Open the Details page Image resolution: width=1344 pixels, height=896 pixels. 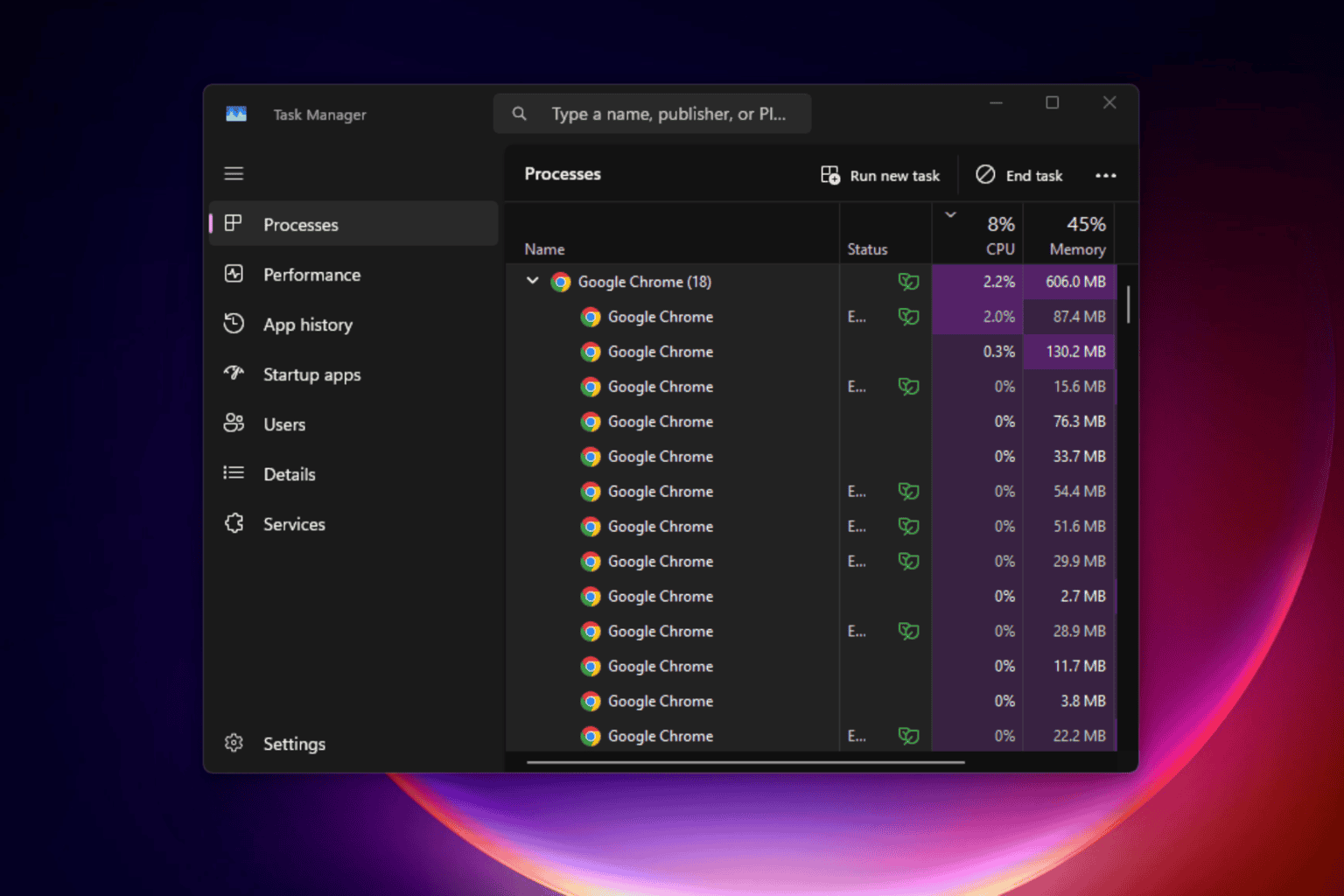tap(353, 473)
